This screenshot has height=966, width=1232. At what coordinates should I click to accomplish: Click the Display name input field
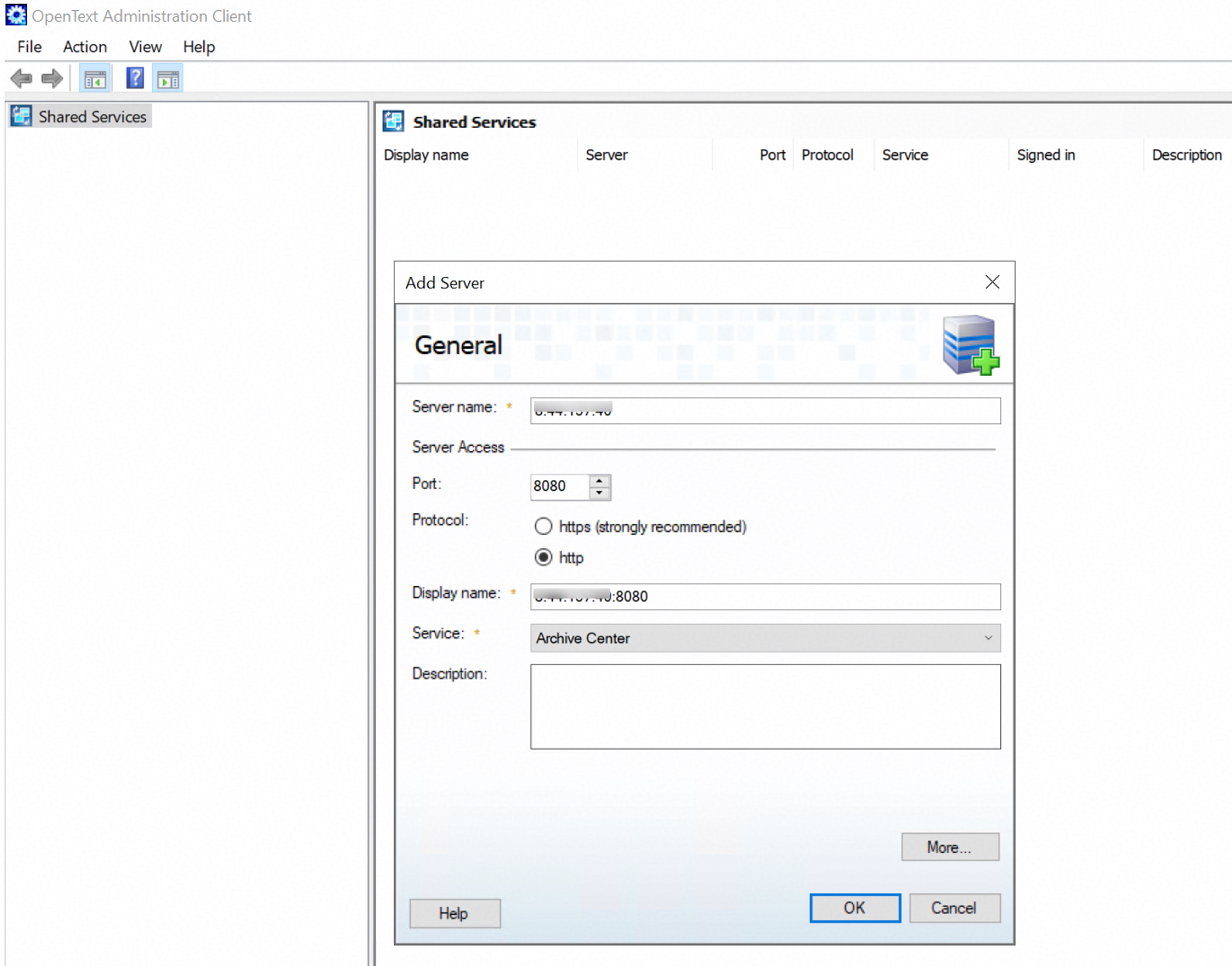765,596
